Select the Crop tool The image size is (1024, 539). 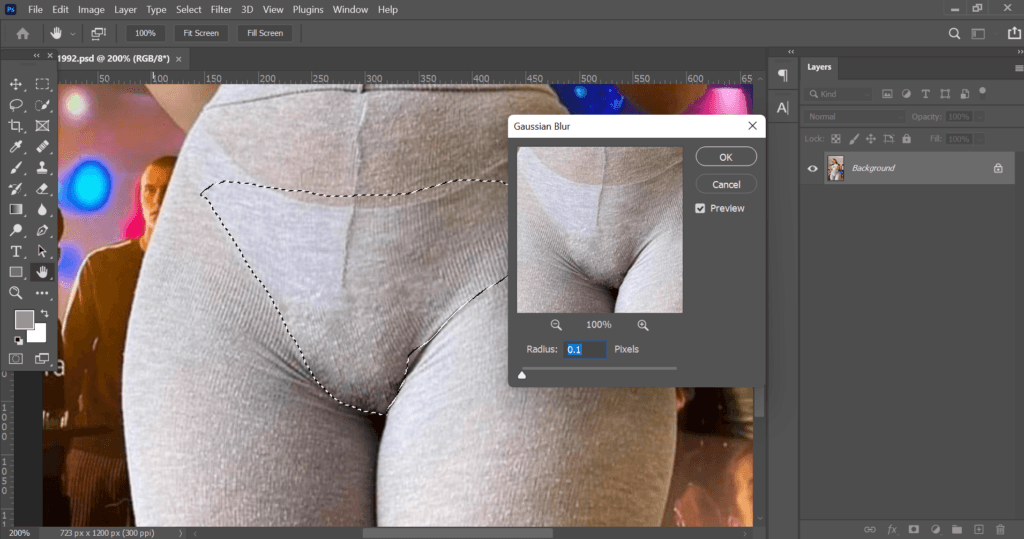16,126
